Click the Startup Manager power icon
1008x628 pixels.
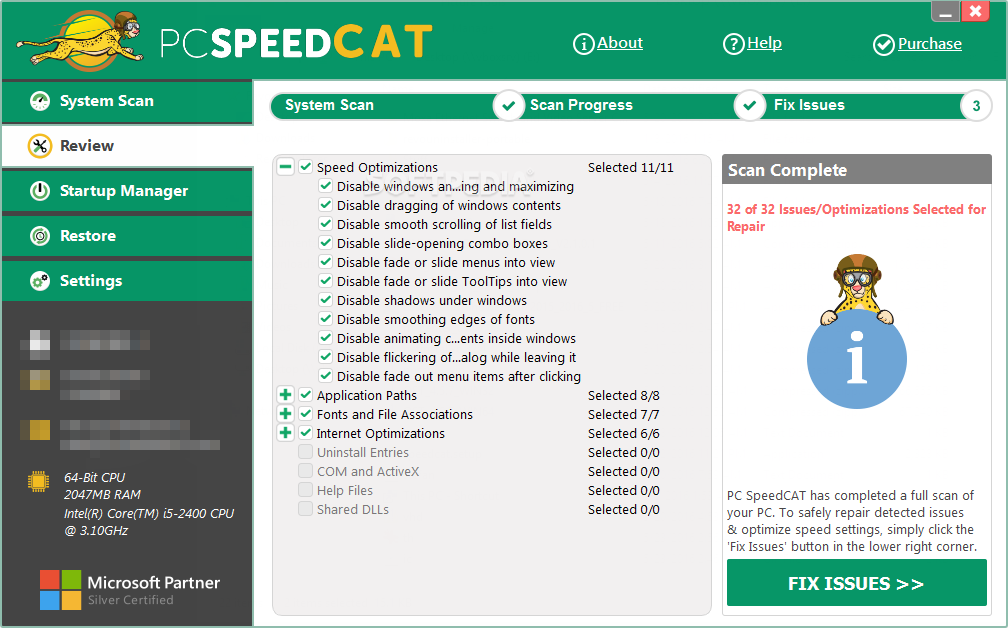coord(40,191)
